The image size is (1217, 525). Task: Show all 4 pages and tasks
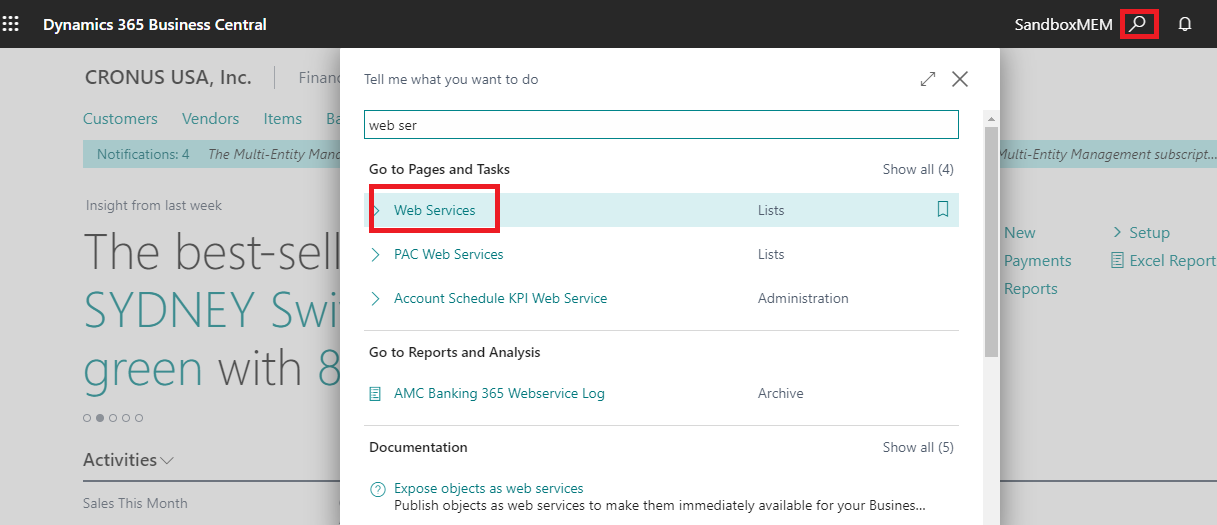click(918, 169)
